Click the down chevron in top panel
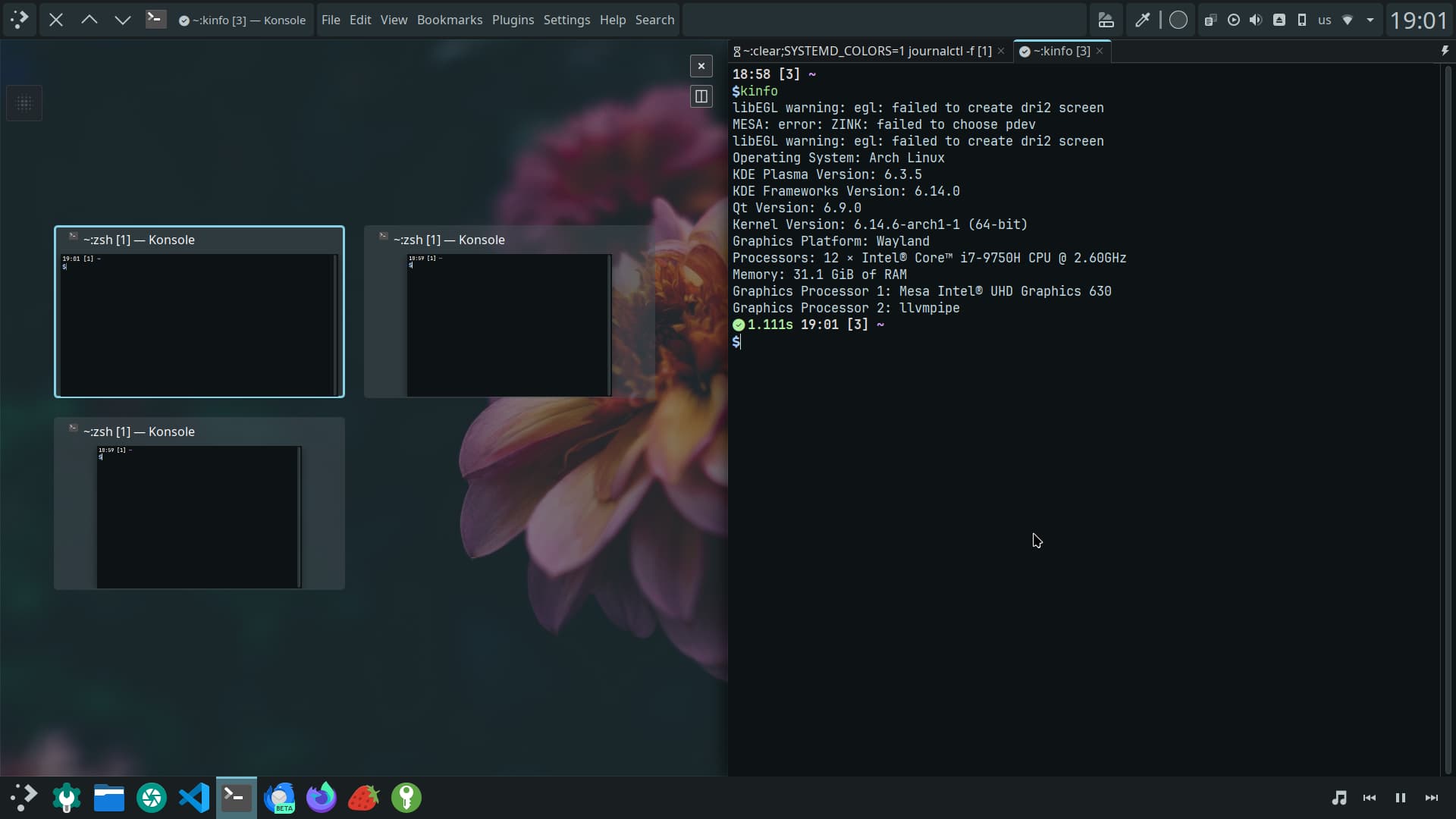This screenshot has height=819, width=1456. tap(123, 20)
